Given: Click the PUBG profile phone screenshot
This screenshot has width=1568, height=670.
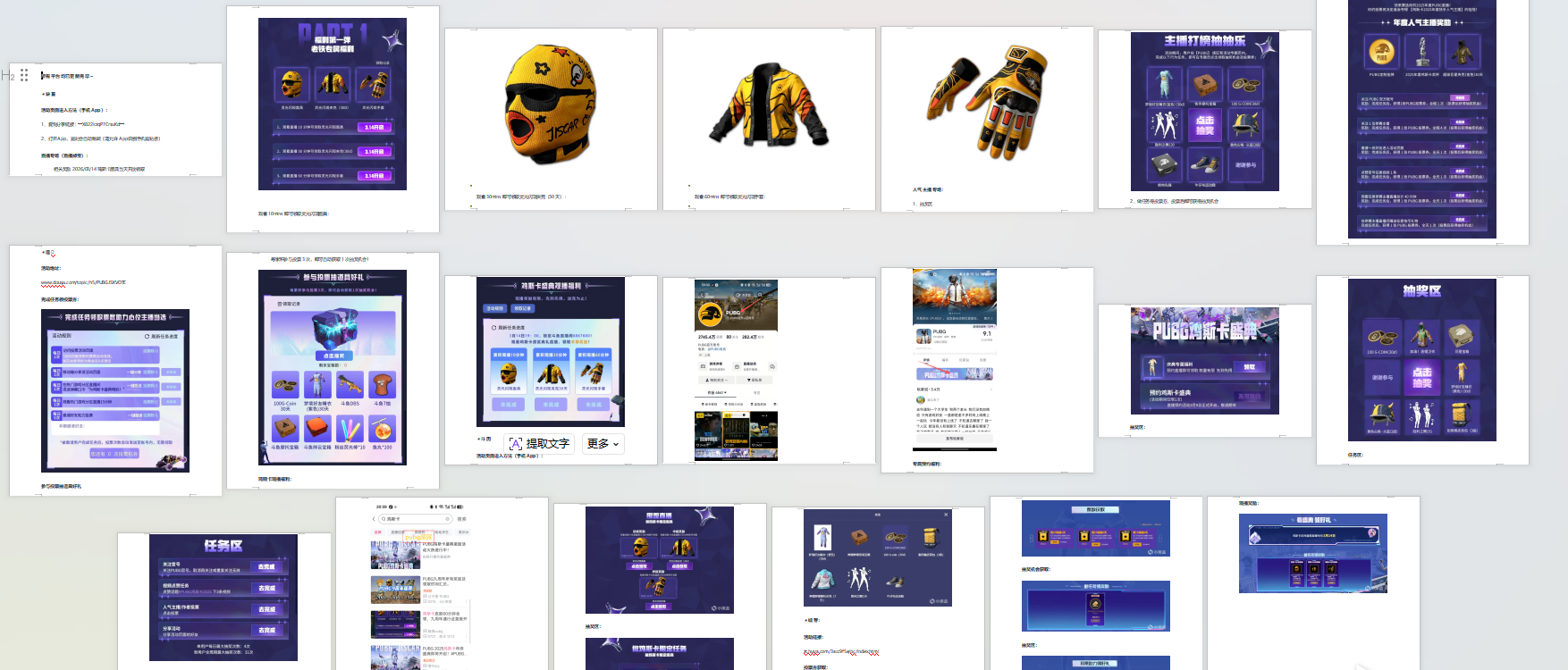Looking at the screenshot, I should coord(736,370).
